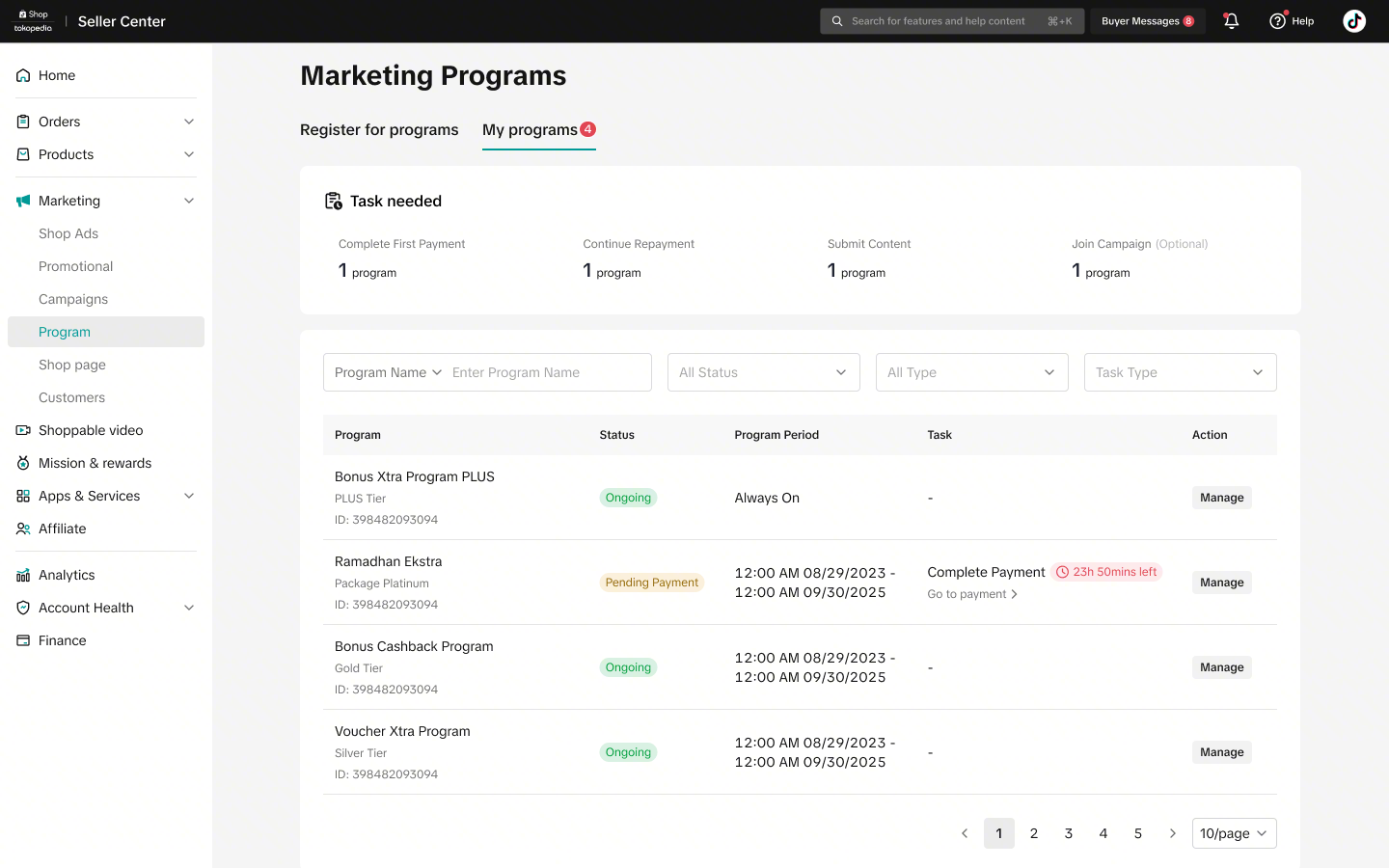Open the notifications bell icon
This screenshot has width=1389, height=868.
[1231, 21]
